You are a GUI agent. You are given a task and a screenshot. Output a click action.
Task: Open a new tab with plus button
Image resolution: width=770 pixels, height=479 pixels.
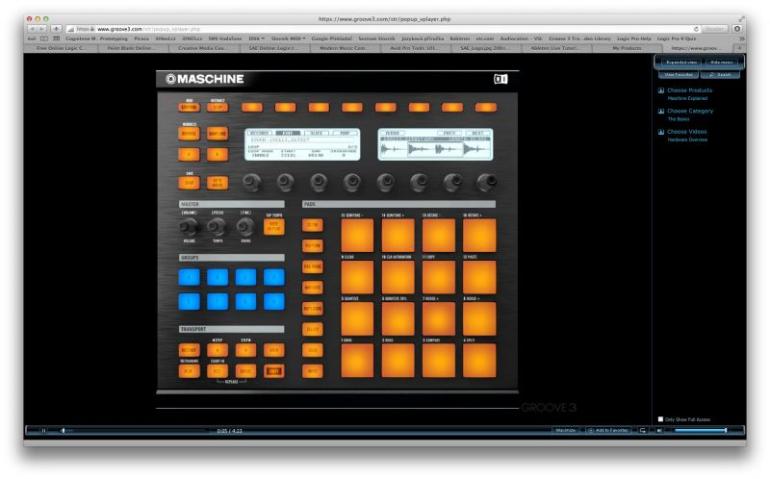[740, 48]
